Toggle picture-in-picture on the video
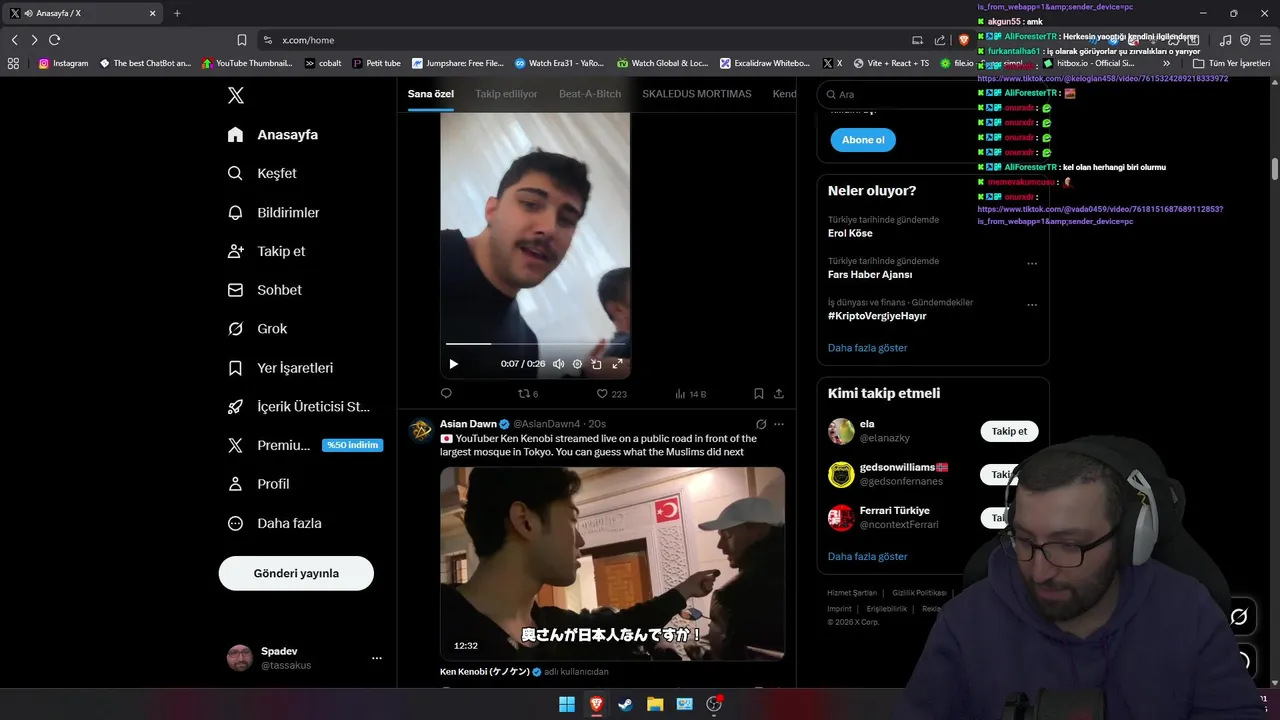The image size is (1280, 720). tap(596, 364)
